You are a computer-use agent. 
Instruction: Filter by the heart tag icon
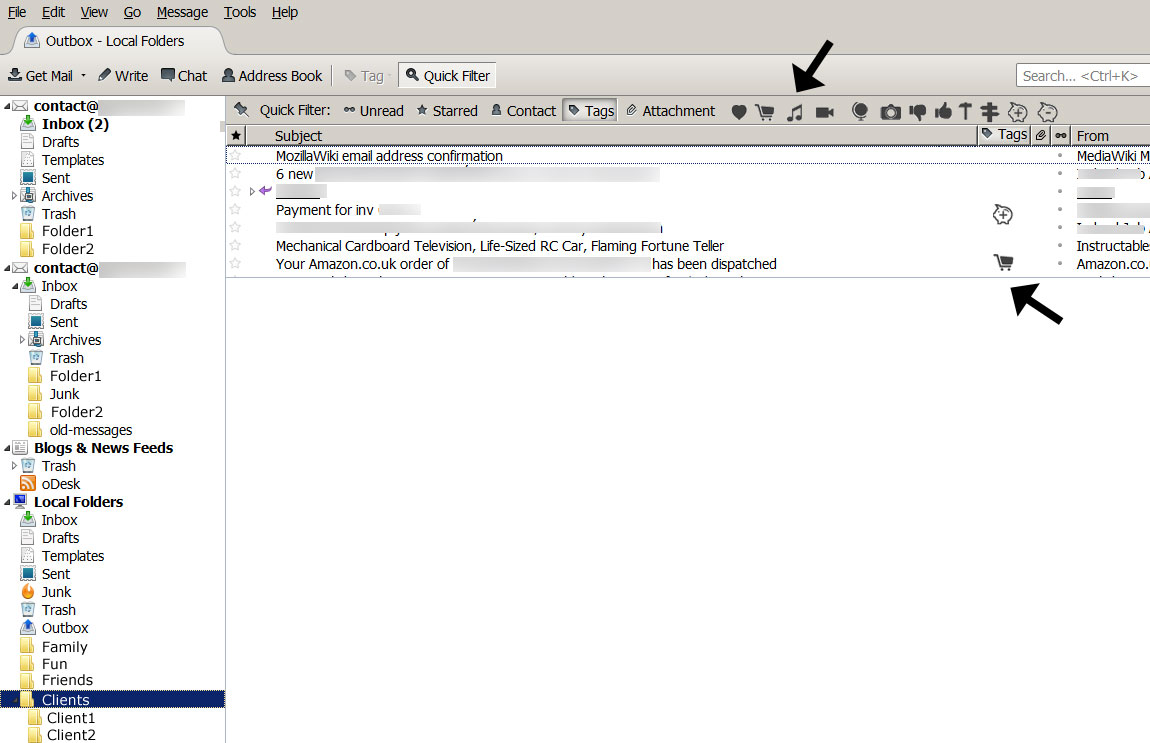739,112
